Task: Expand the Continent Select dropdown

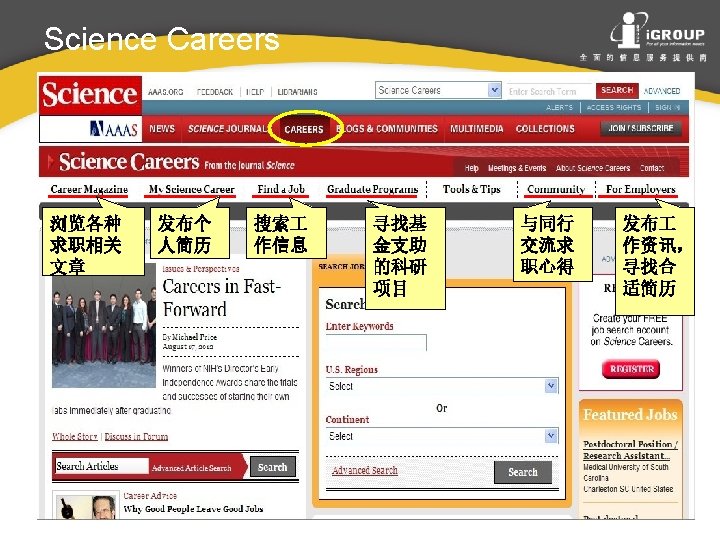Action: [442, 436]
